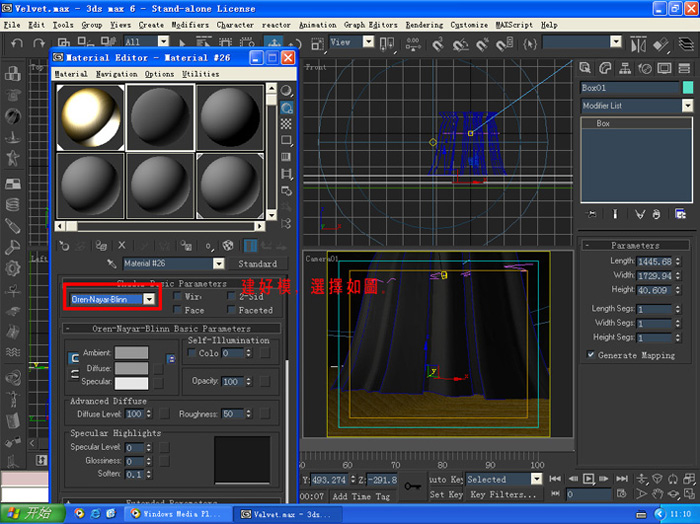Click Reset Map/Material X icon
Viewport: 700px width, 524px height.
tap(121, 245)
